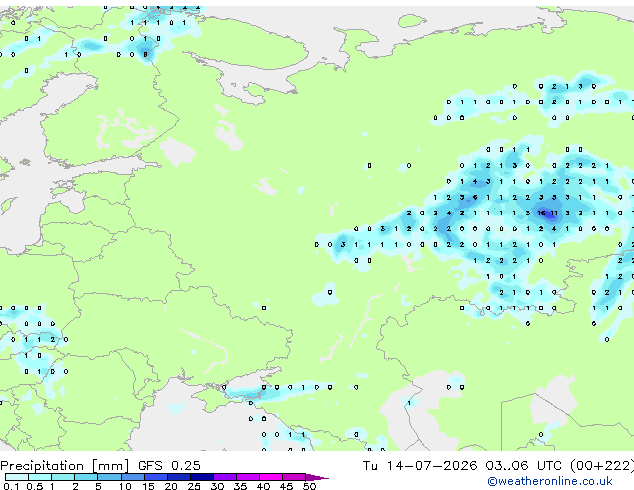The image size is (634, 490).
Task: Pick the 10–15 mm blue legend swatch
Action: coord(133,477)
